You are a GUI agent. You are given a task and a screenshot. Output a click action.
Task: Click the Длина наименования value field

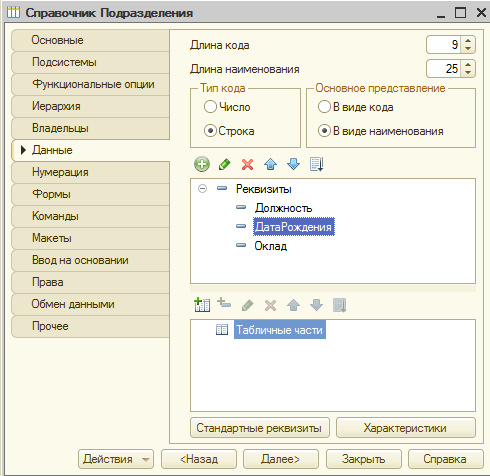[x=444, y=69]
